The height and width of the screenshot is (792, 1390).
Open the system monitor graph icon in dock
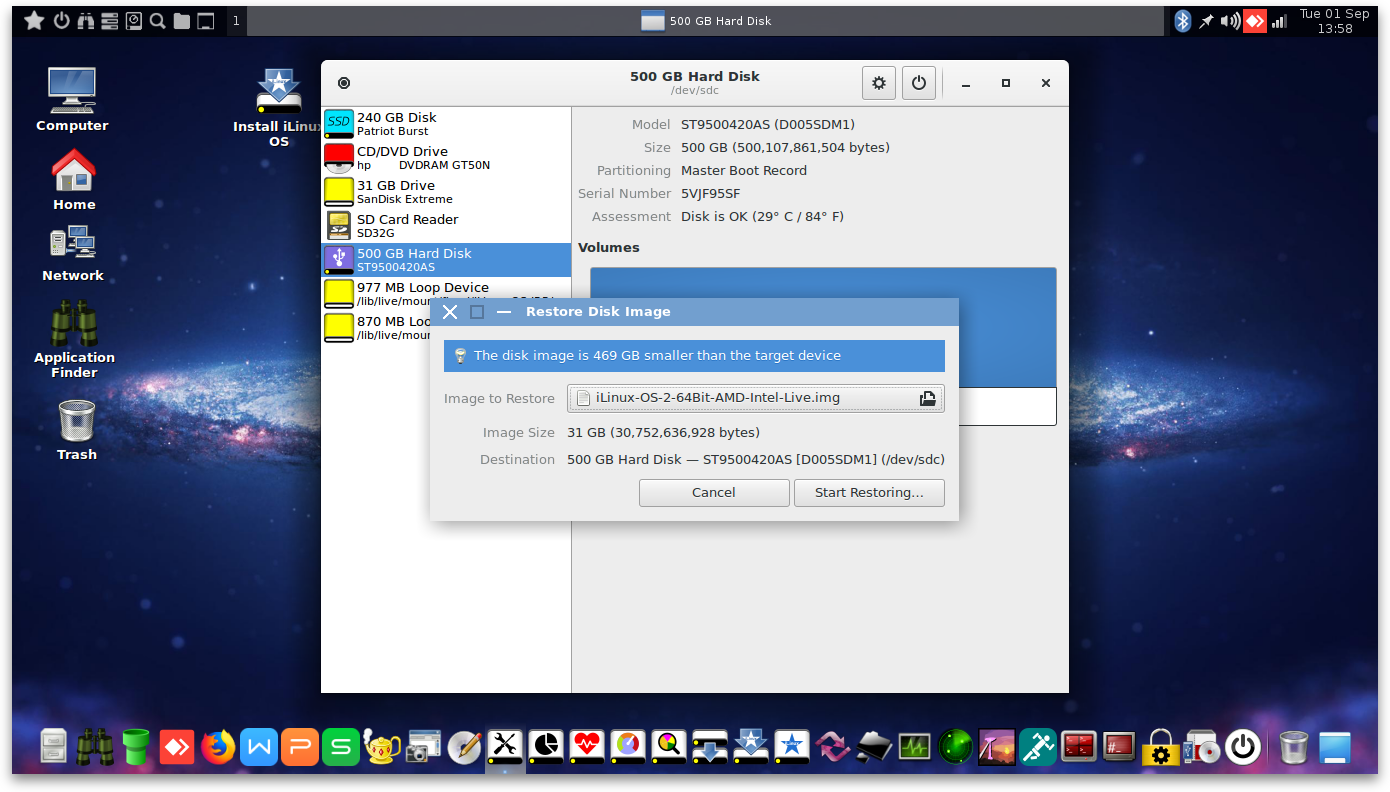[915, 746]
